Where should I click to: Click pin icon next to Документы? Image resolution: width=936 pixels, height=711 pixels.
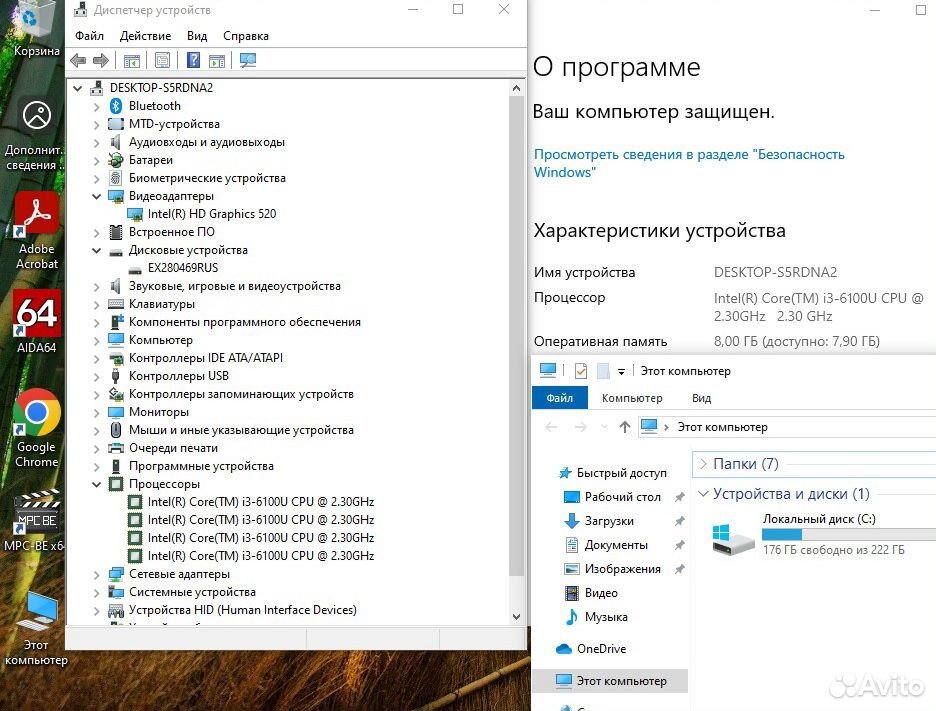[679, 545]
